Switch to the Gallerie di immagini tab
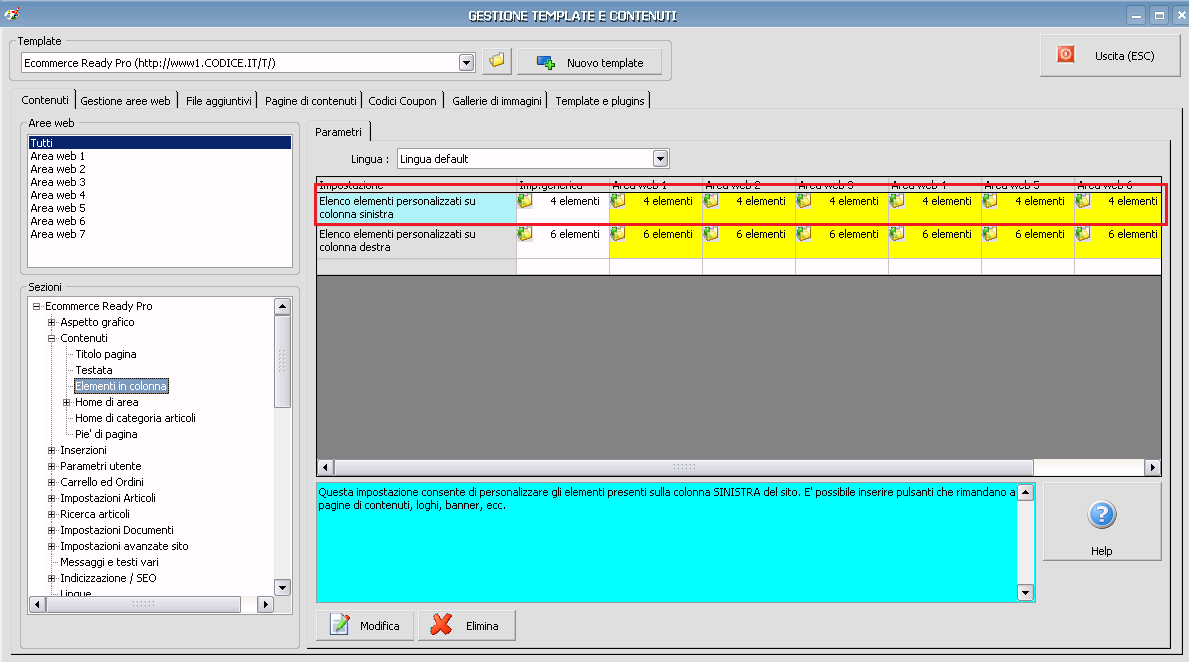1189x662 pixels. click(497, 101)
